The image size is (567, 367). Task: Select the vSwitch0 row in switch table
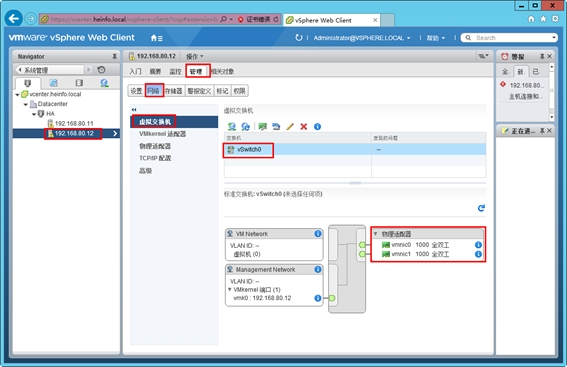(x=355, y=149)
